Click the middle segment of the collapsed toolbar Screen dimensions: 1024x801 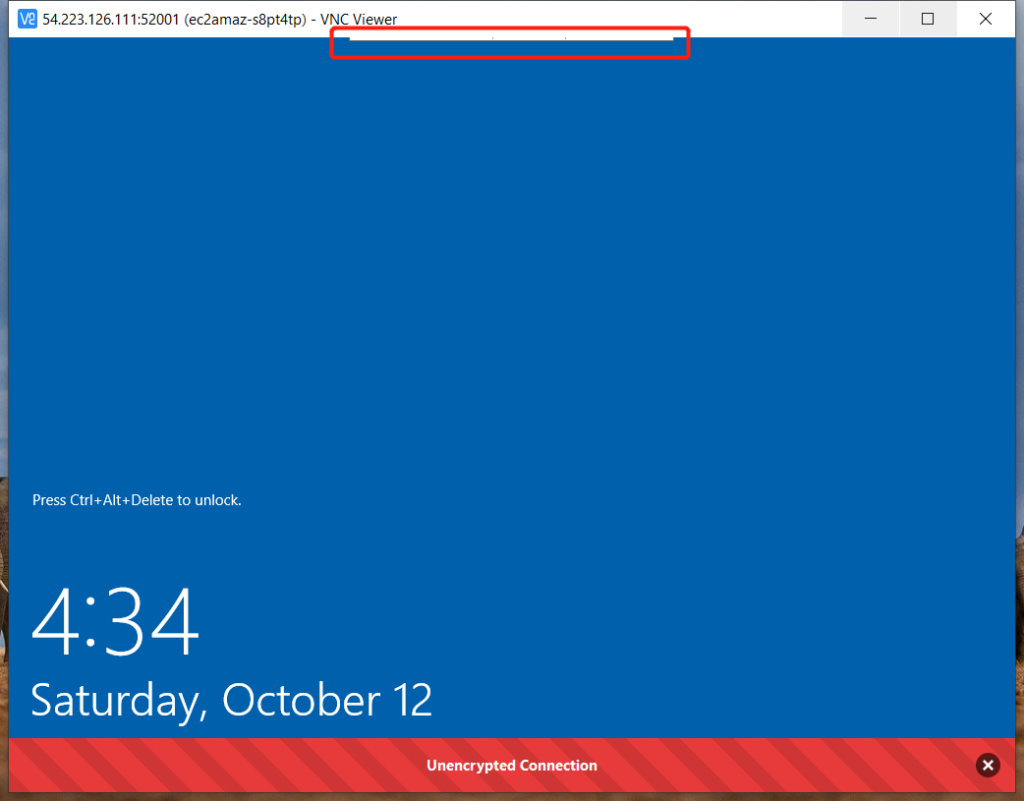pos(529,40)
